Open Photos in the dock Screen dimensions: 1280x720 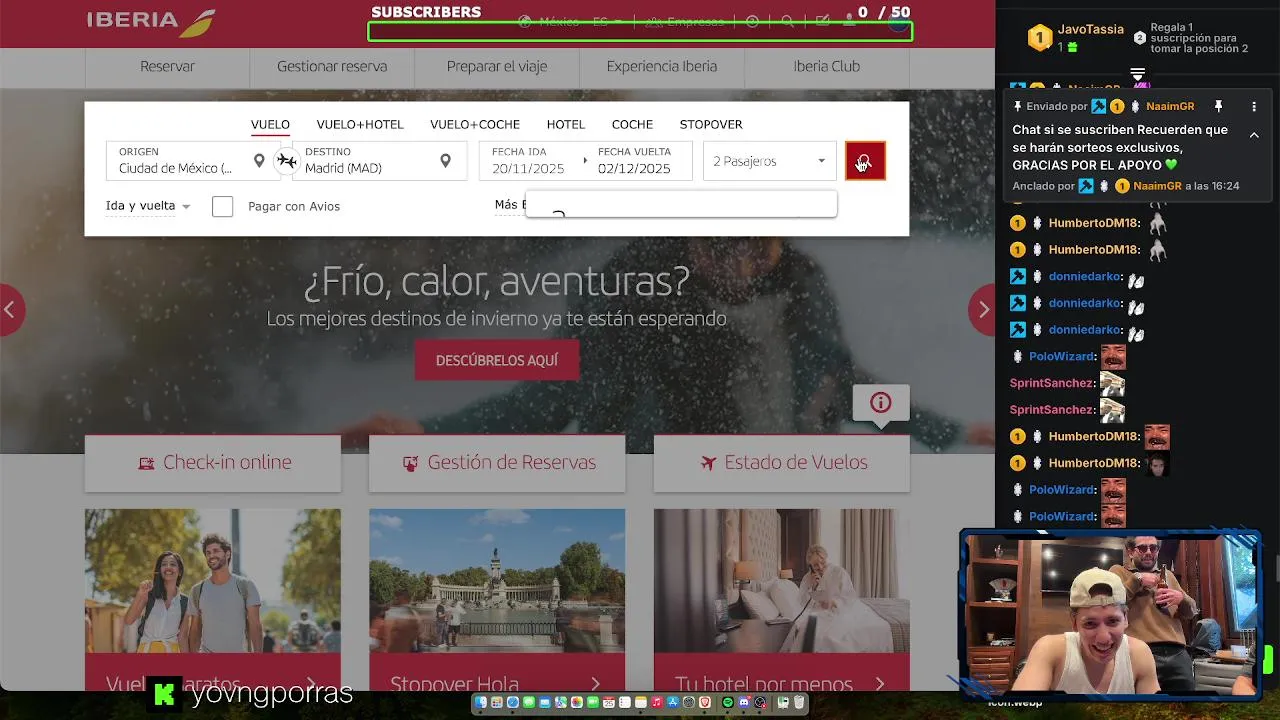[577, 702]
